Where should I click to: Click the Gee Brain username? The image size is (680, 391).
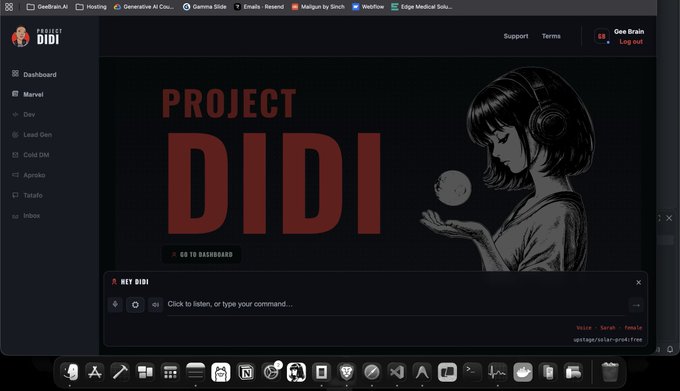629,31
